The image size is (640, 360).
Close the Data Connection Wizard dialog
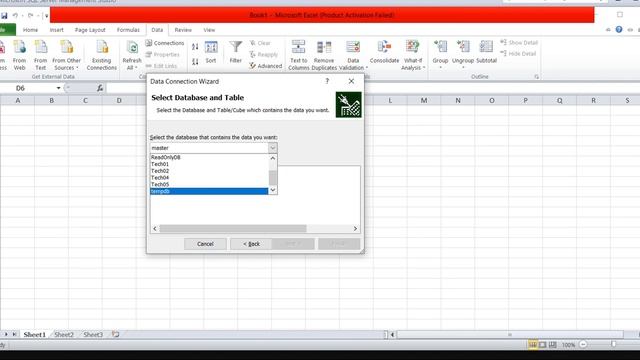tap(351, 81)
